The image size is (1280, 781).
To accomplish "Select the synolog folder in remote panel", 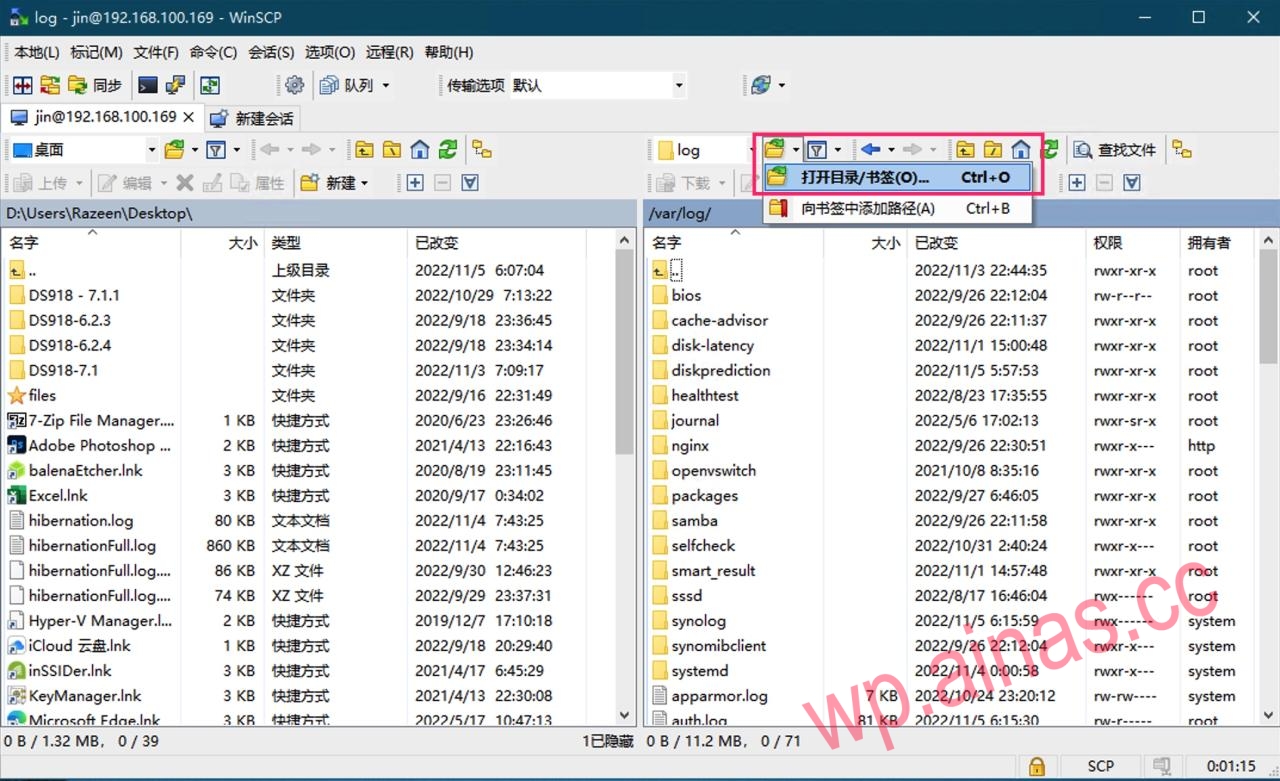I will coord(698,621).
